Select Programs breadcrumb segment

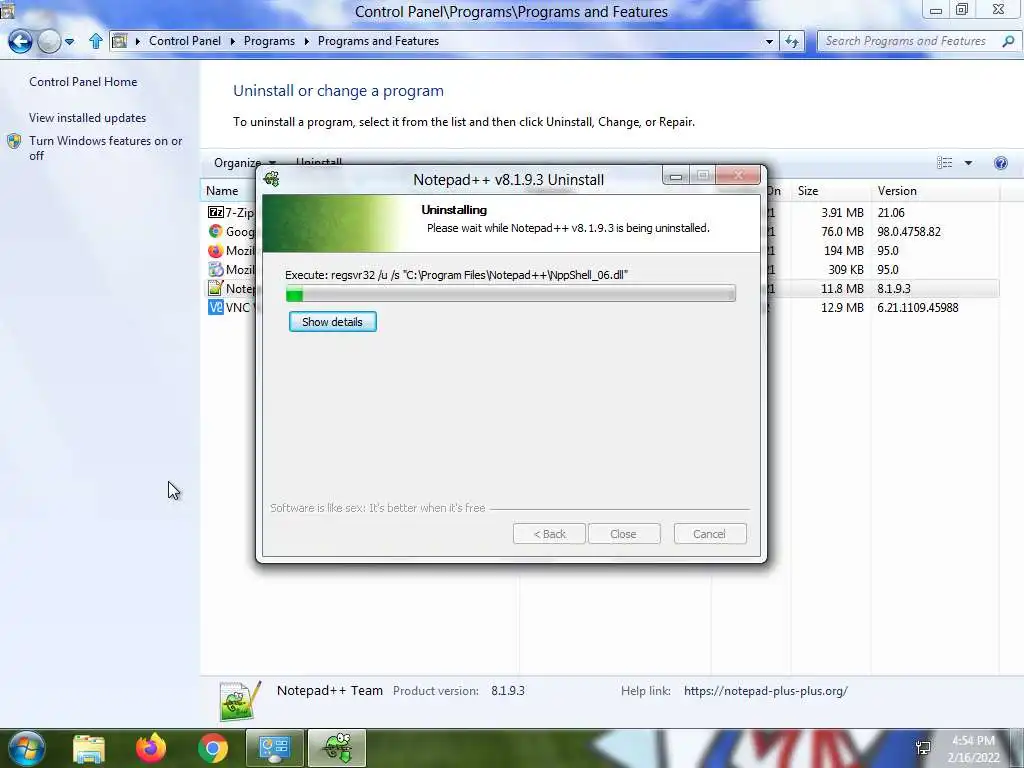(x=269, y=40)
